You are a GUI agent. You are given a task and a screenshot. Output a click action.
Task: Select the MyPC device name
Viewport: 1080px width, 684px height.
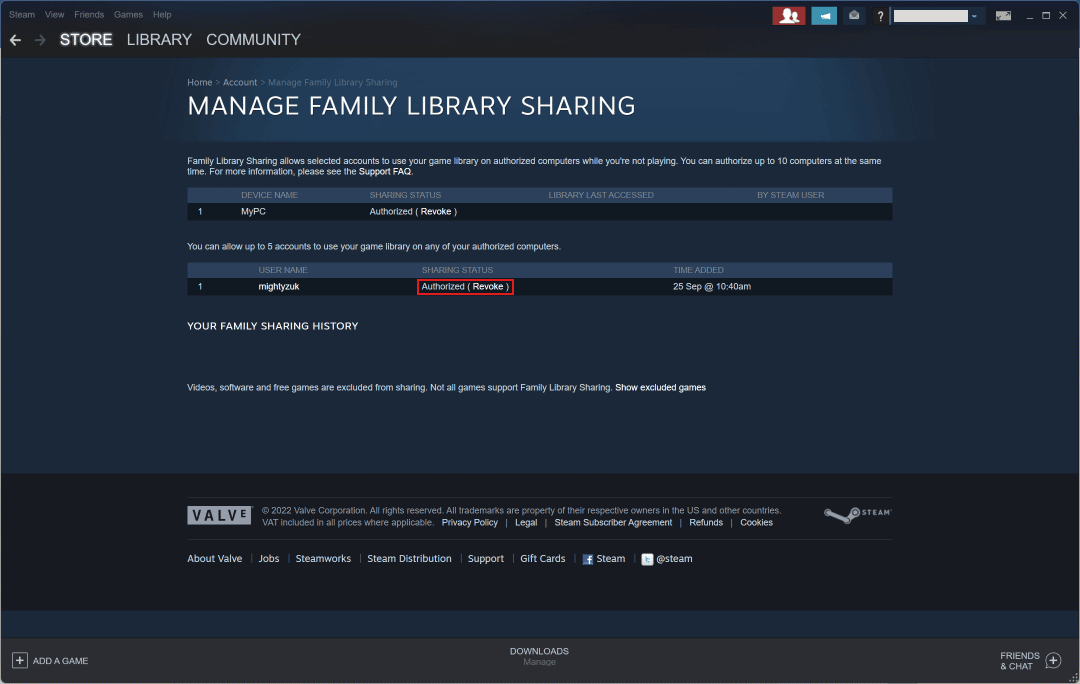pos(253,211)
